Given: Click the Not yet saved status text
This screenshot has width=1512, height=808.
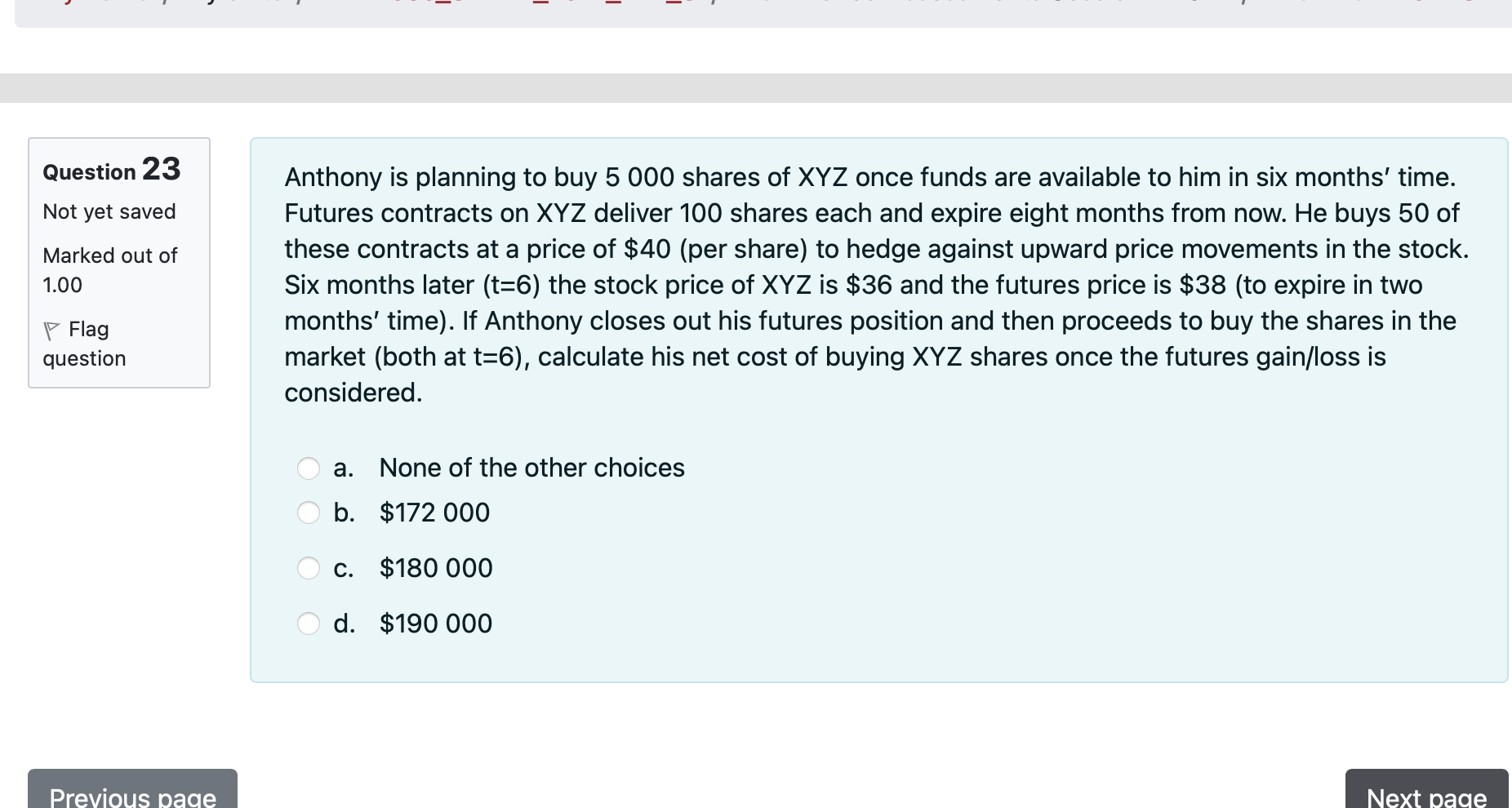Looking at the screenshot, I should tap(109, 211).
